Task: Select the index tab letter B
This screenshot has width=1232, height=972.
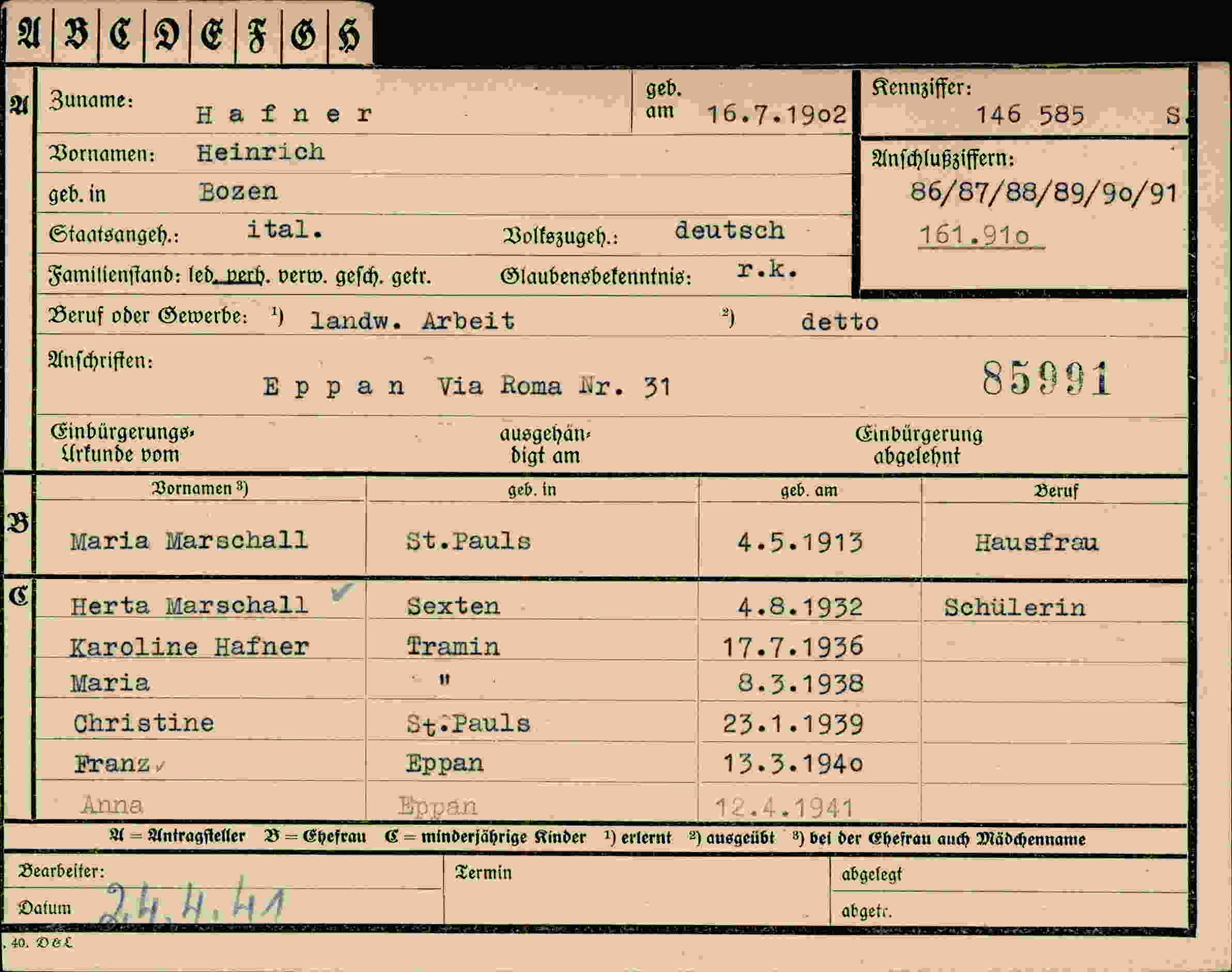Action: (76, 33)
